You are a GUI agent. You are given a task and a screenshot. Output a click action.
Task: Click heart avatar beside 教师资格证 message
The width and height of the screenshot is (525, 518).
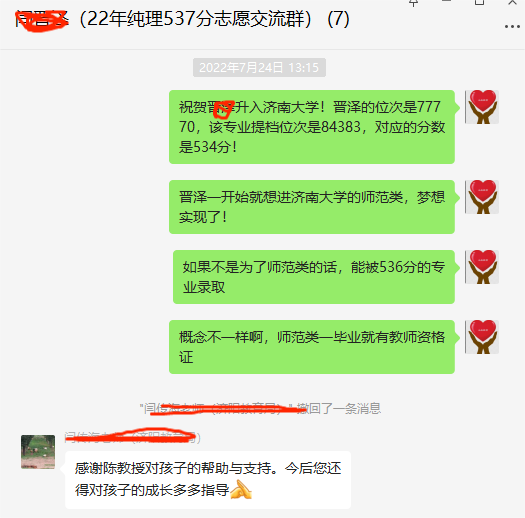click(482, 337)
